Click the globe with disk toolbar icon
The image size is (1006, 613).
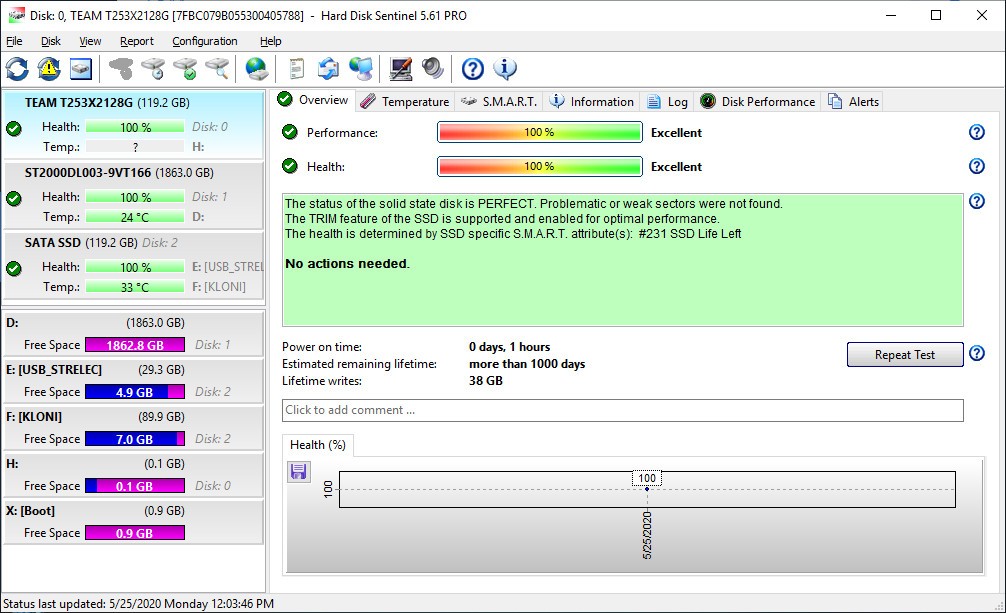[257, 69]
